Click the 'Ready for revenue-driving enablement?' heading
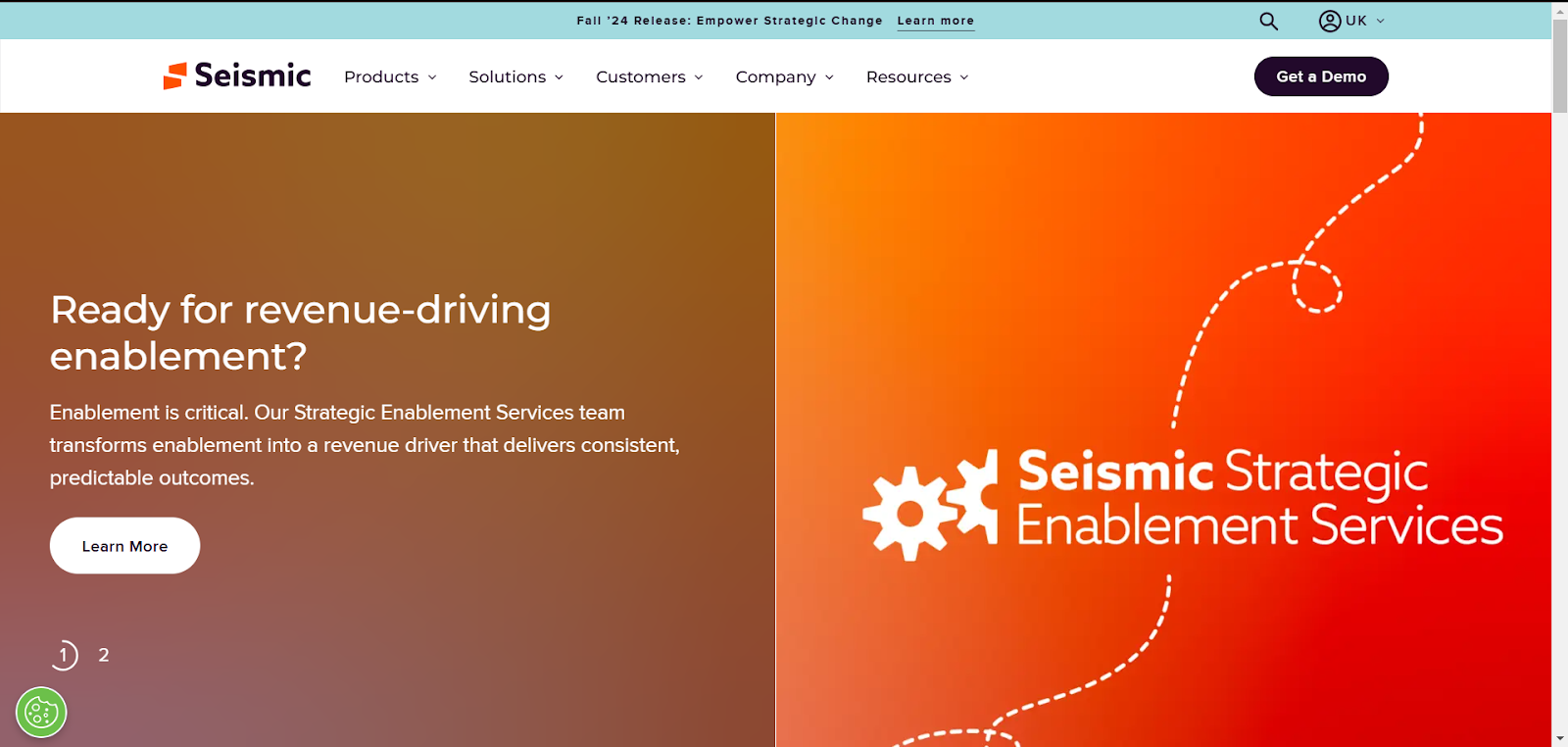The height and width of the screenshot is (747, 1568). (301, 332)
